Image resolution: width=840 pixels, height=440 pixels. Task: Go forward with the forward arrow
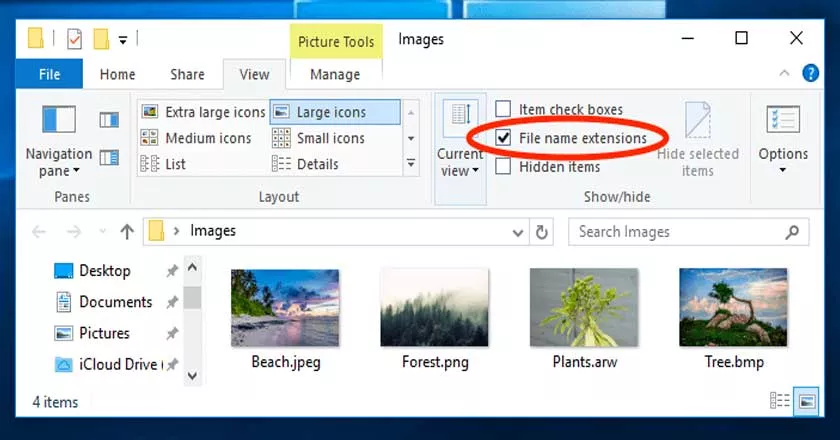74,232
